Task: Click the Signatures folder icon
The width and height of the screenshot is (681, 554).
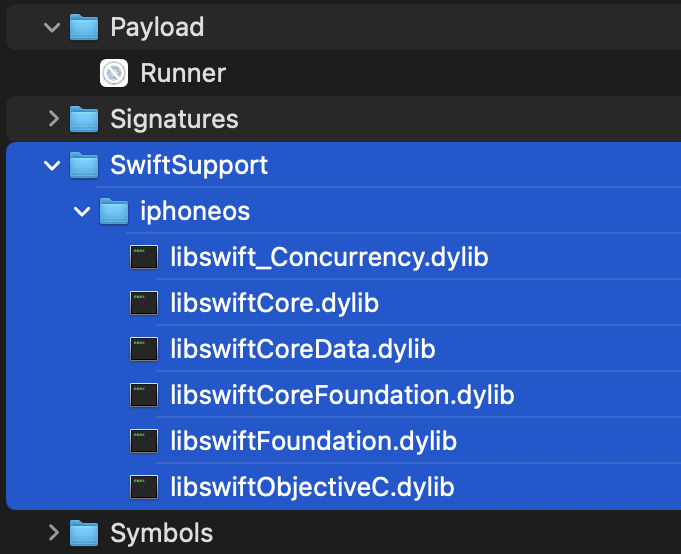Action: [84, 119]
